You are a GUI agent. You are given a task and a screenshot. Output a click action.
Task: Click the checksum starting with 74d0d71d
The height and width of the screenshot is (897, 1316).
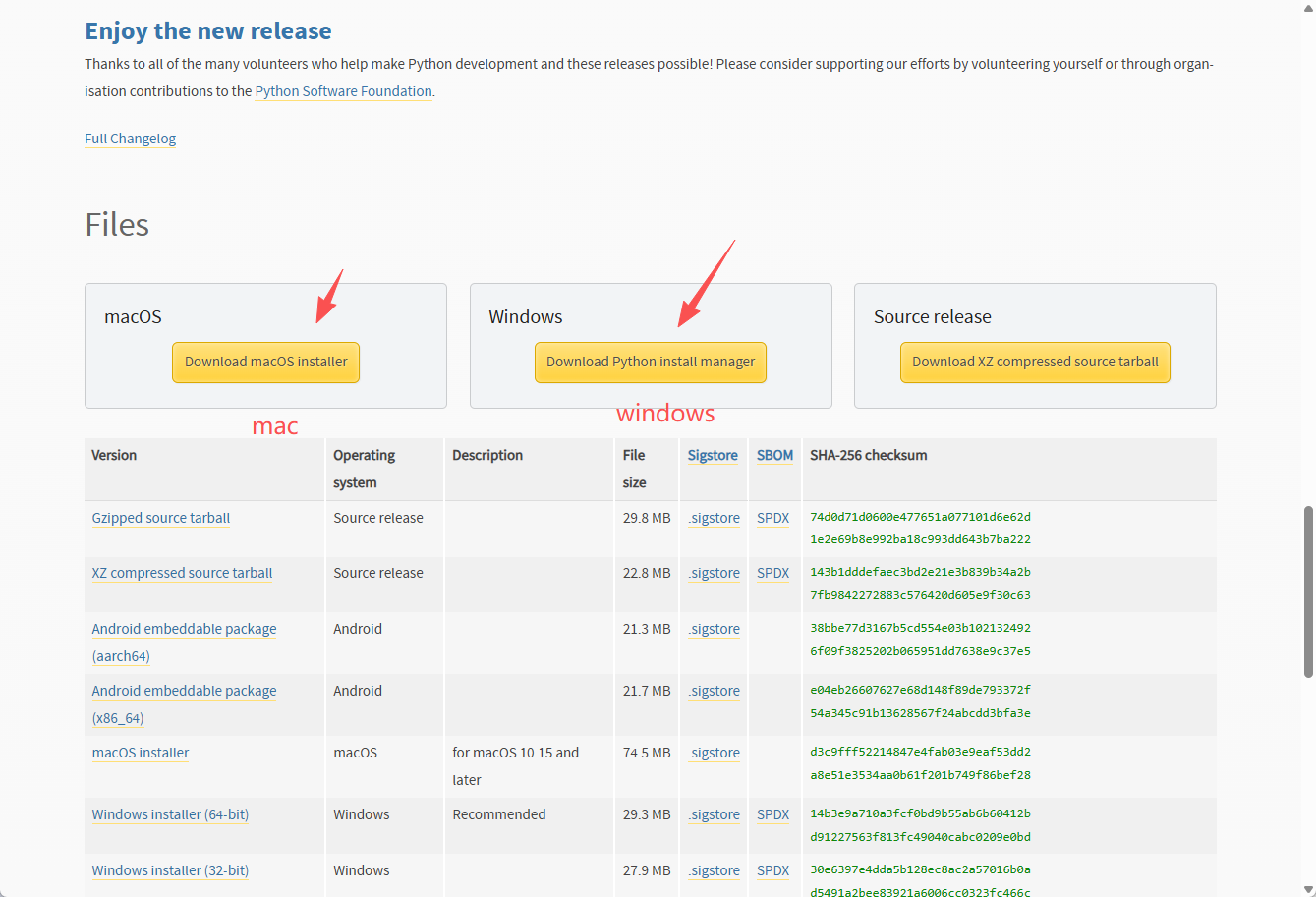[920, 529]
